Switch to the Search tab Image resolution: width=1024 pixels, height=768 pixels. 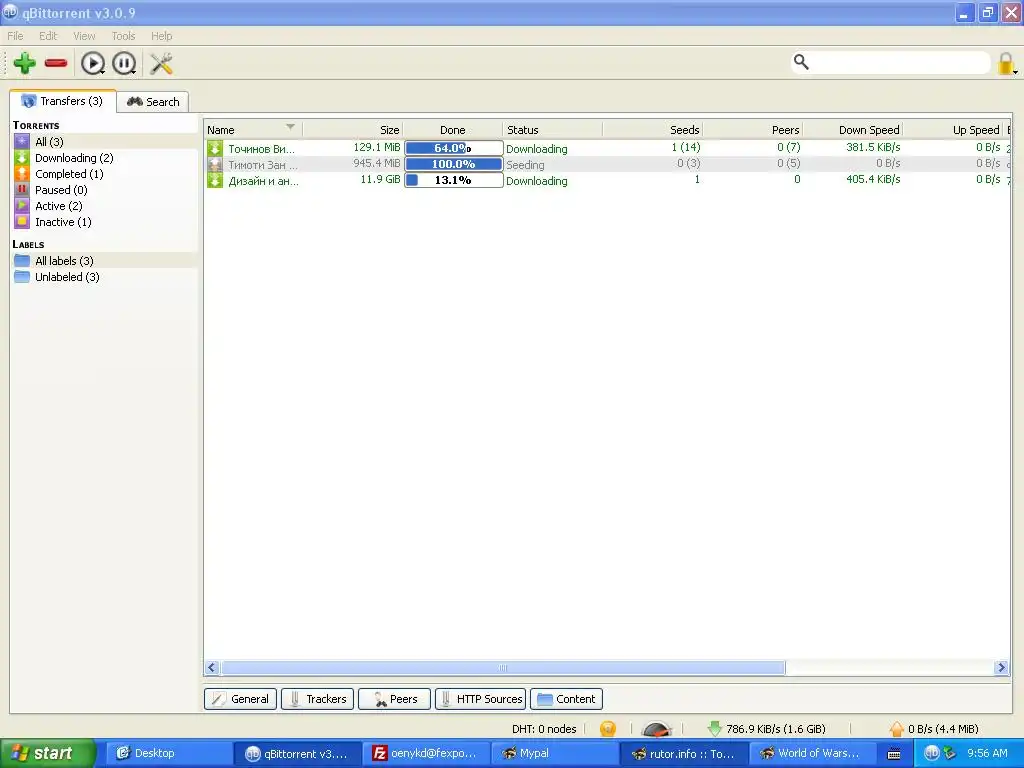tap(153, 102)
